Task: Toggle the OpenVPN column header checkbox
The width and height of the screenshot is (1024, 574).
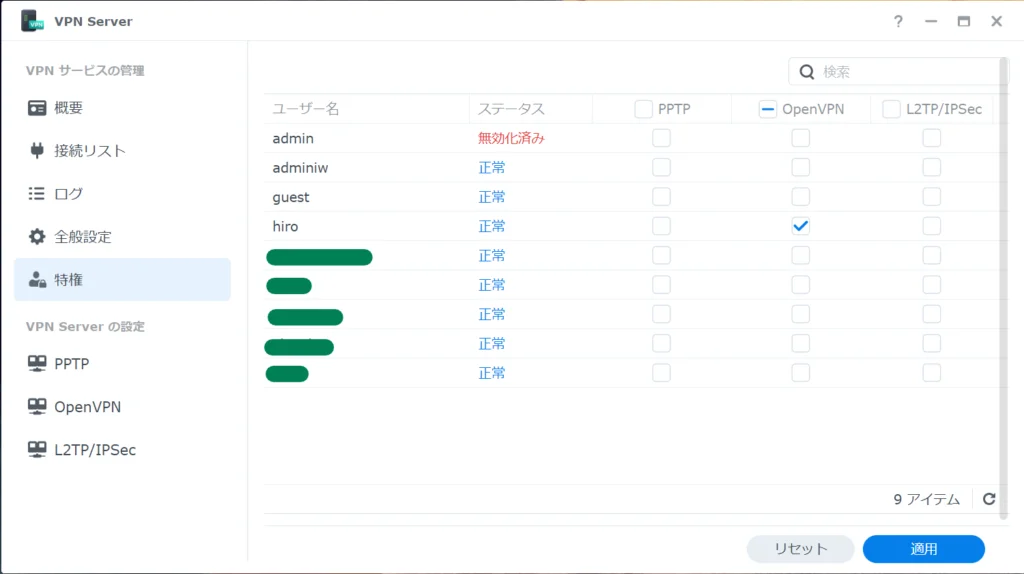Action: 768,110
